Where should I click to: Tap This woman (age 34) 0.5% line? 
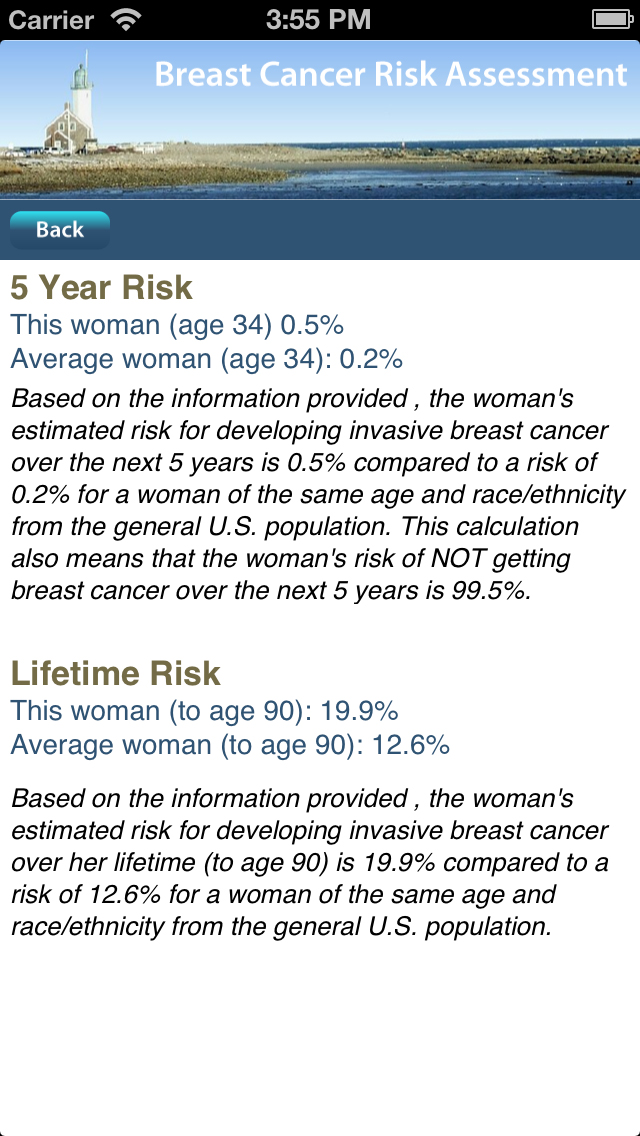click(x=177, y=326)
